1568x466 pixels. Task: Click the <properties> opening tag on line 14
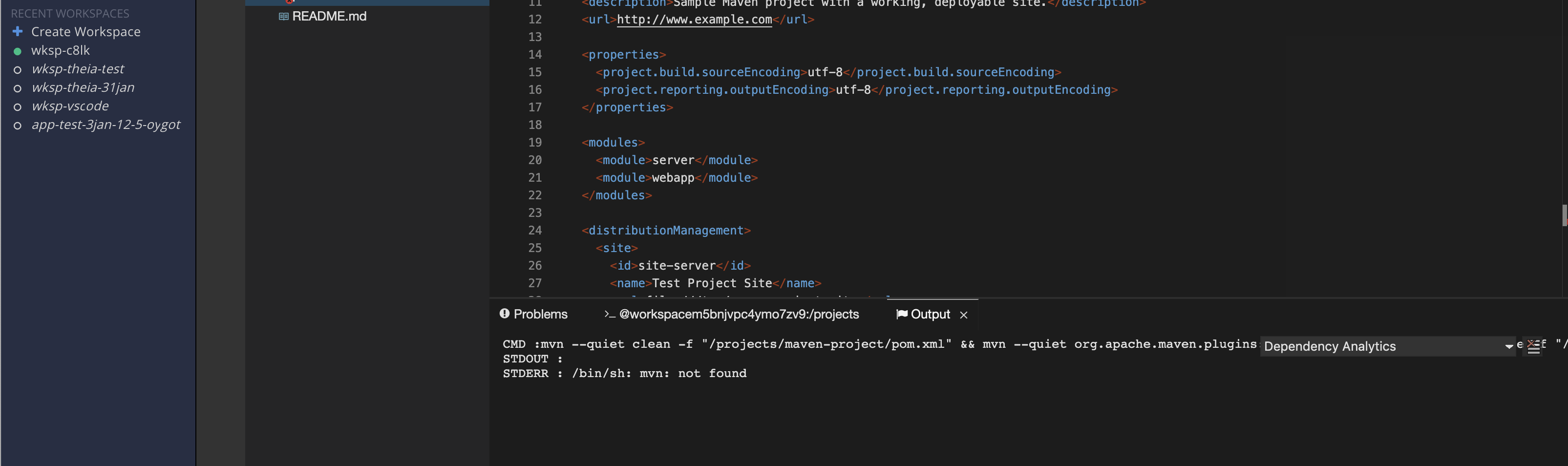pos(624,55)
